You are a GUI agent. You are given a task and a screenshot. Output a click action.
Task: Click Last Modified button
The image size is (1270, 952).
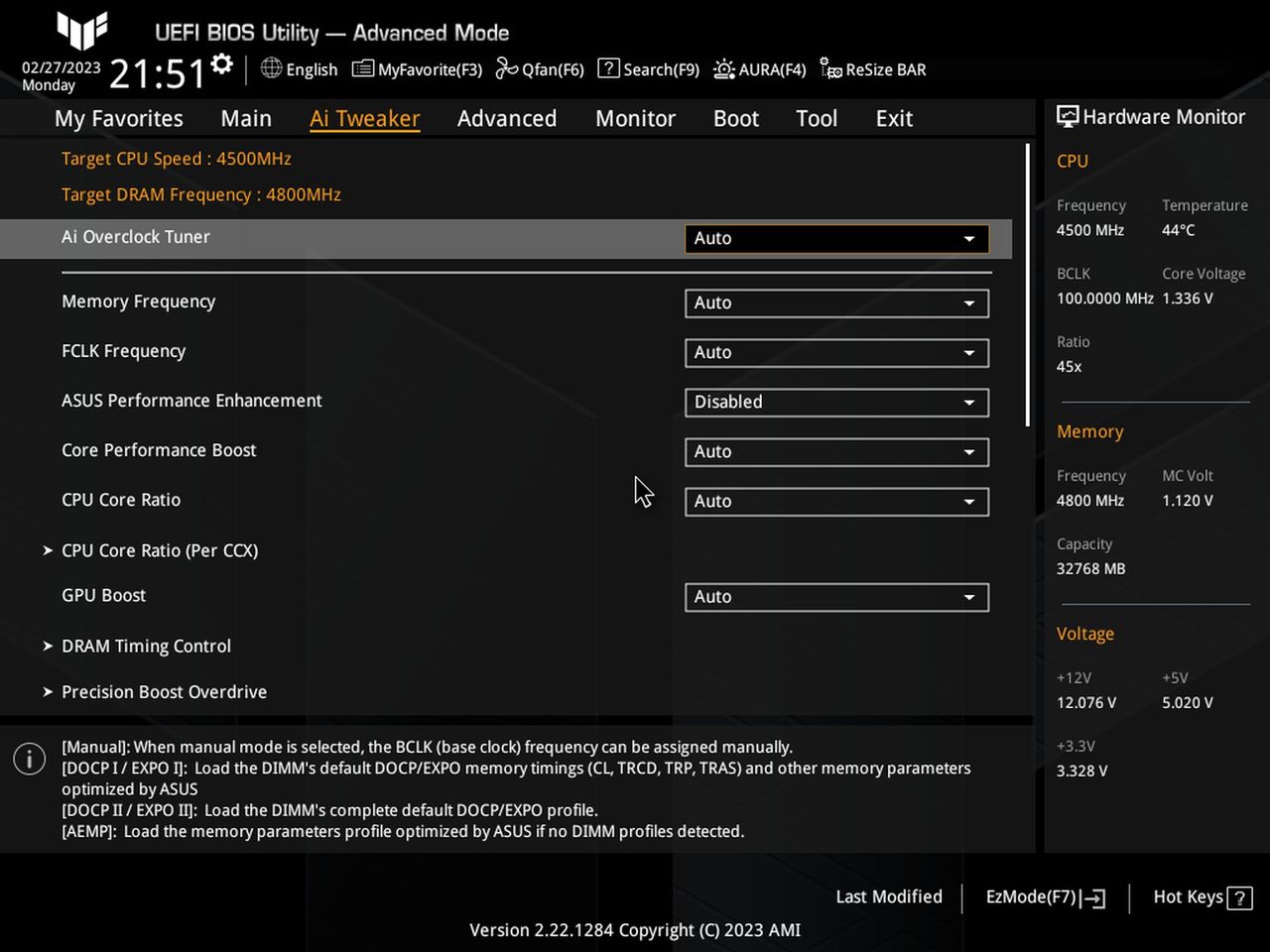tap(889, 896)
